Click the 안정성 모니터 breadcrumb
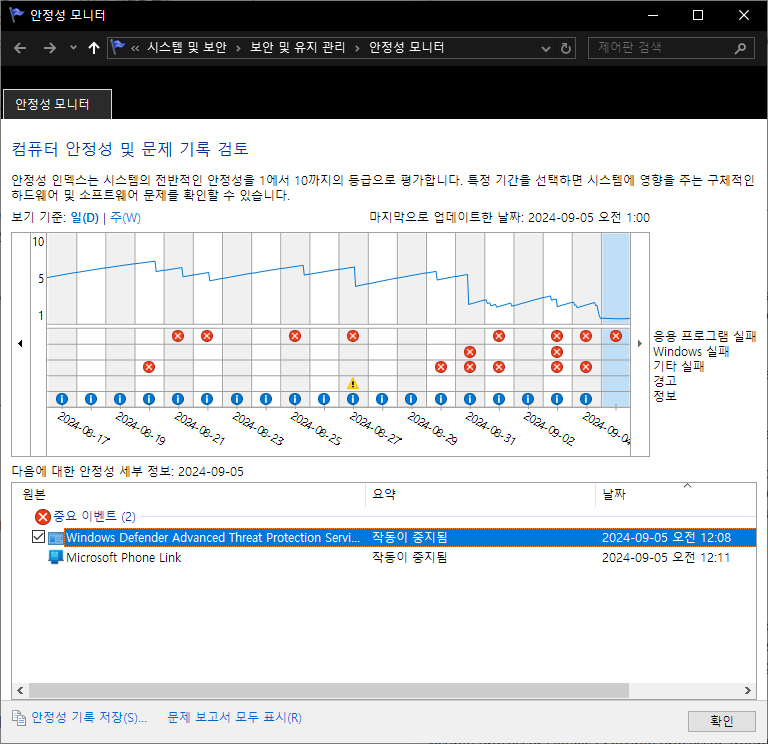This screenshot has height=744, width=768. pyautogui.click(x=407, y=48)
